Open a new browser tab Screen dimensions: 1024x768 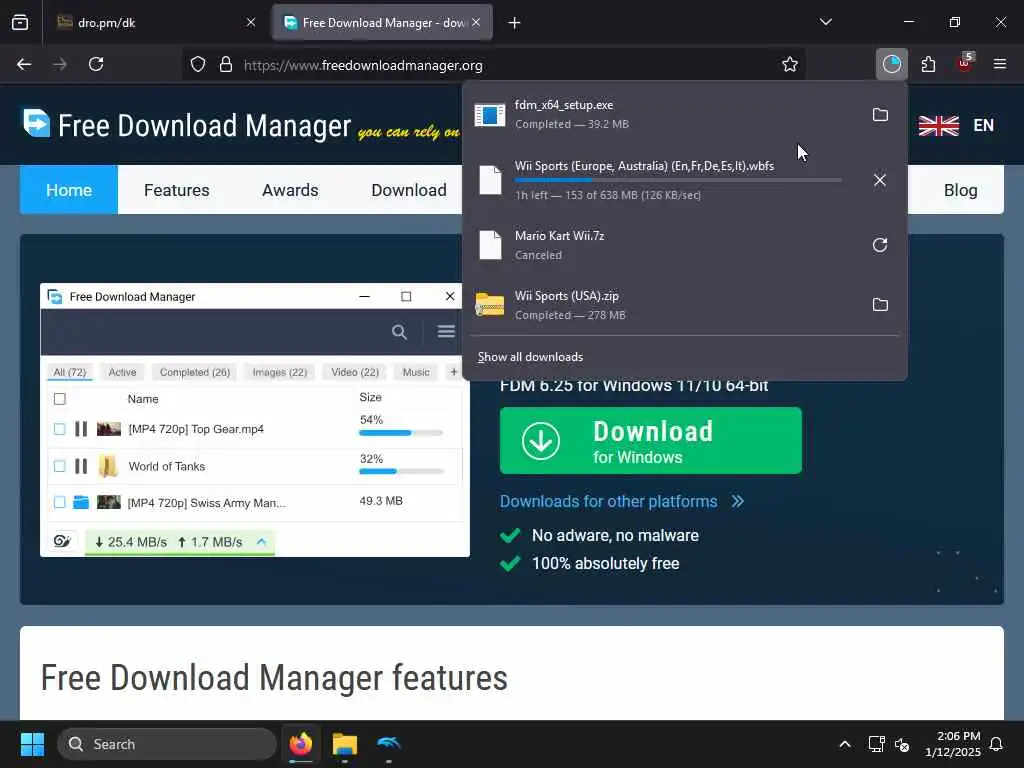515,23
